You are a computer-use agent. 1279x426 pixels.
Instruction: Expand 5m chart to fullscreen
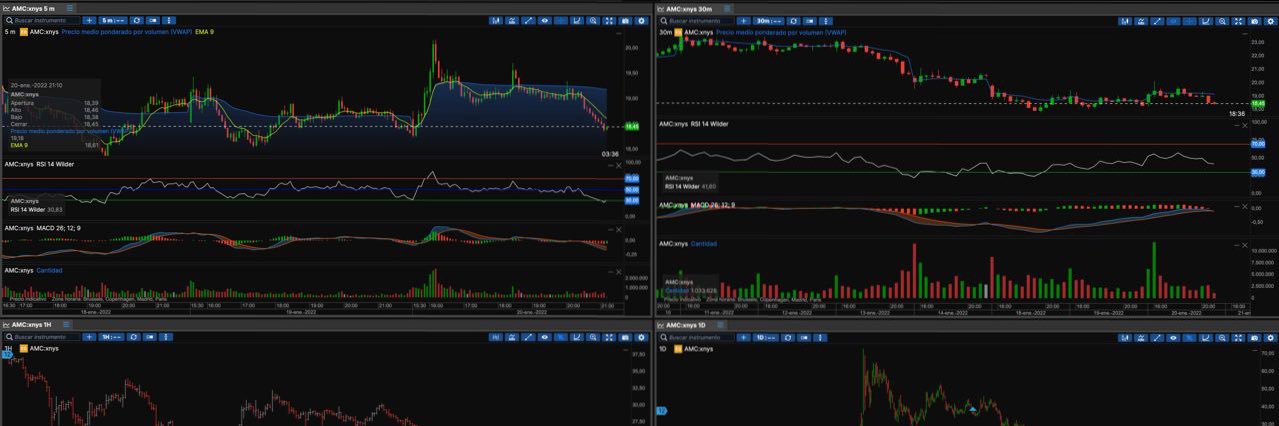point(609,20)
